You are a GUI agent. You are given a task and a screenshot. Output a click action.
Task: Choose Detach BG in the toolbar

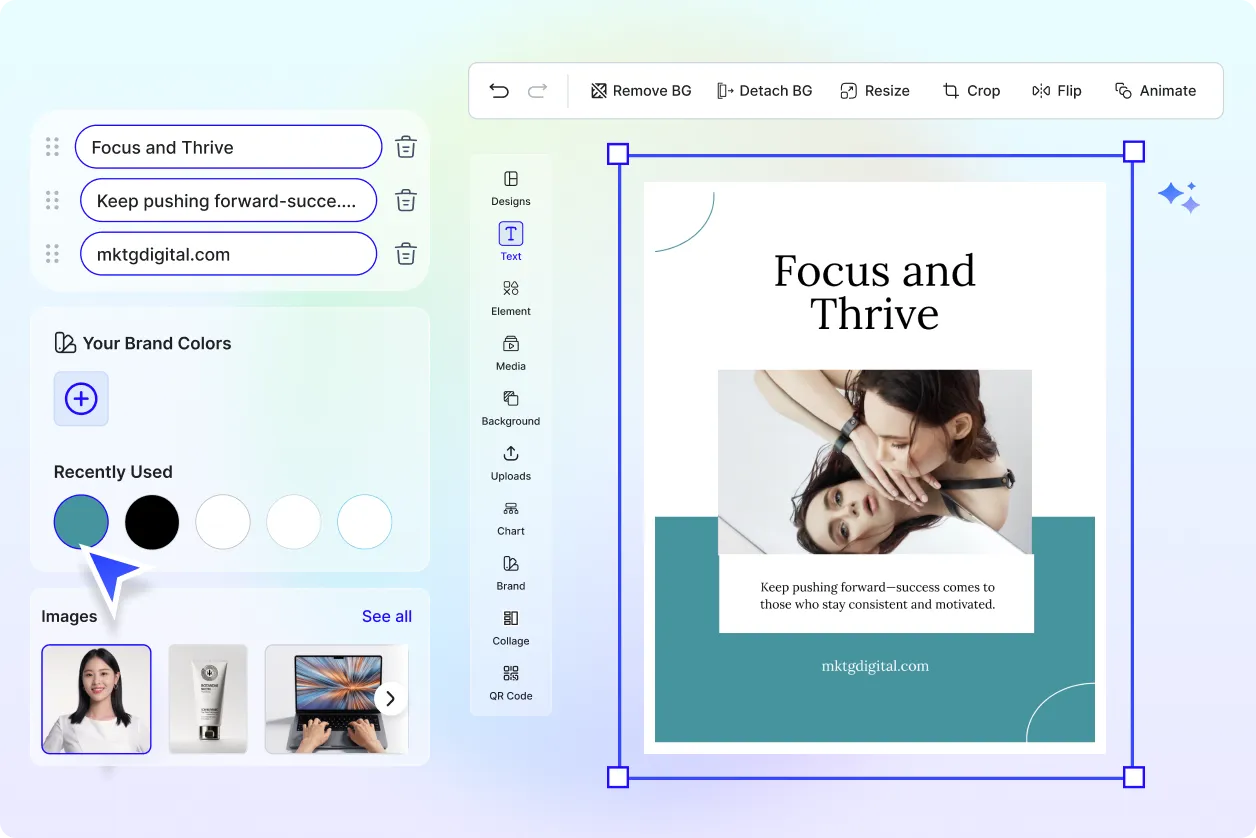tap(764, 91)
